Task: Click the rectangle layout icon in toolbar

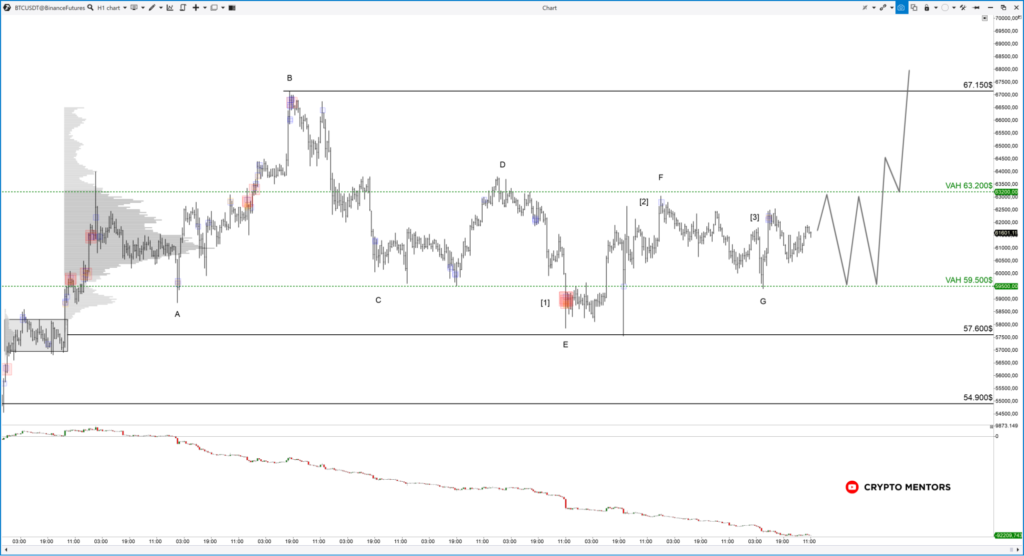Action: click(214, 7)
